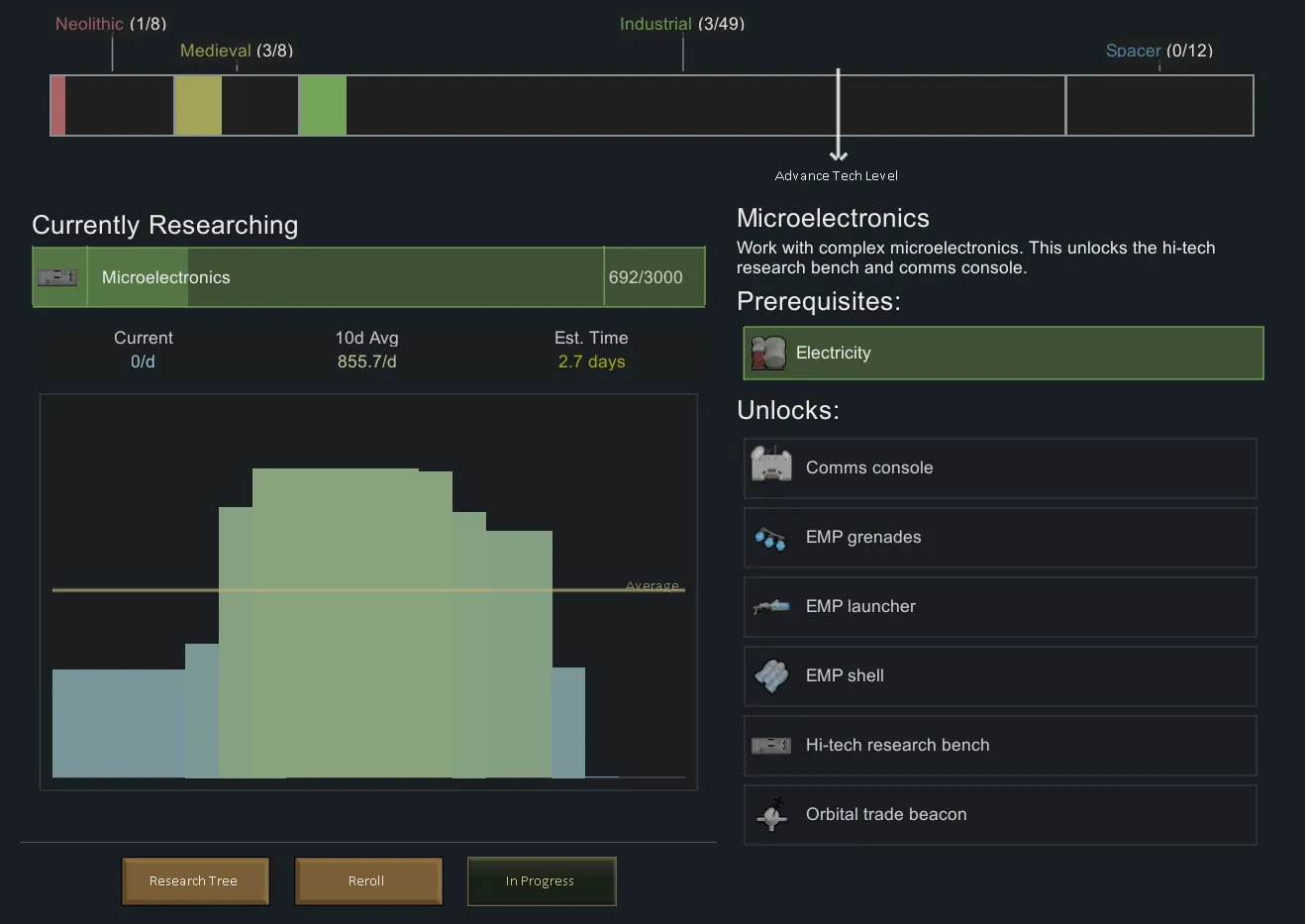The height and width of the screenshot is (924, 1305).
Task: Click the Orbital trade beacon icon
Action: [771, 815]
